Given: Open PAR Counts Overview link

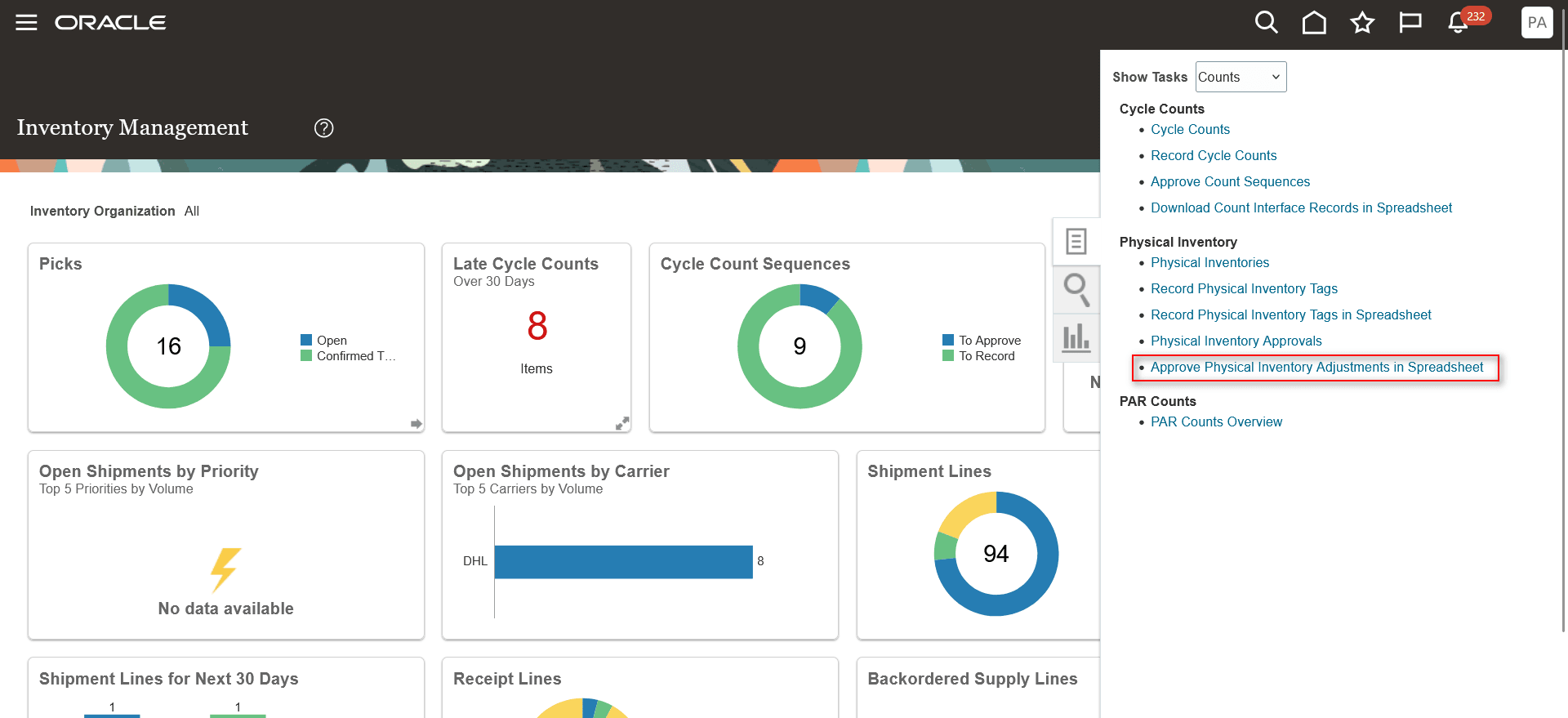Looking at the screenshot, I should pos(1216,421).
